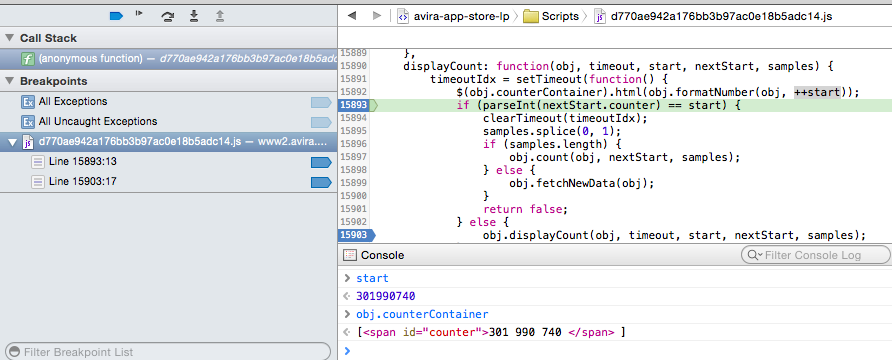Image resolution: width=892 pixels, height=360 pixels.
Task: Click the step into icon
Action: (x=193, y=16)
